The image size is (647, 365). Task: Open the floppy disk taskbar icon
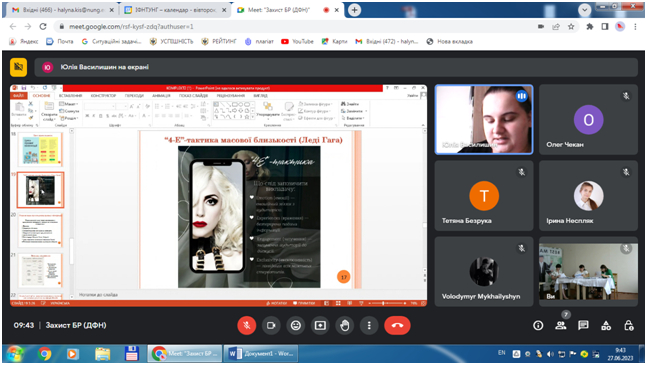click(x=132, y=354)
